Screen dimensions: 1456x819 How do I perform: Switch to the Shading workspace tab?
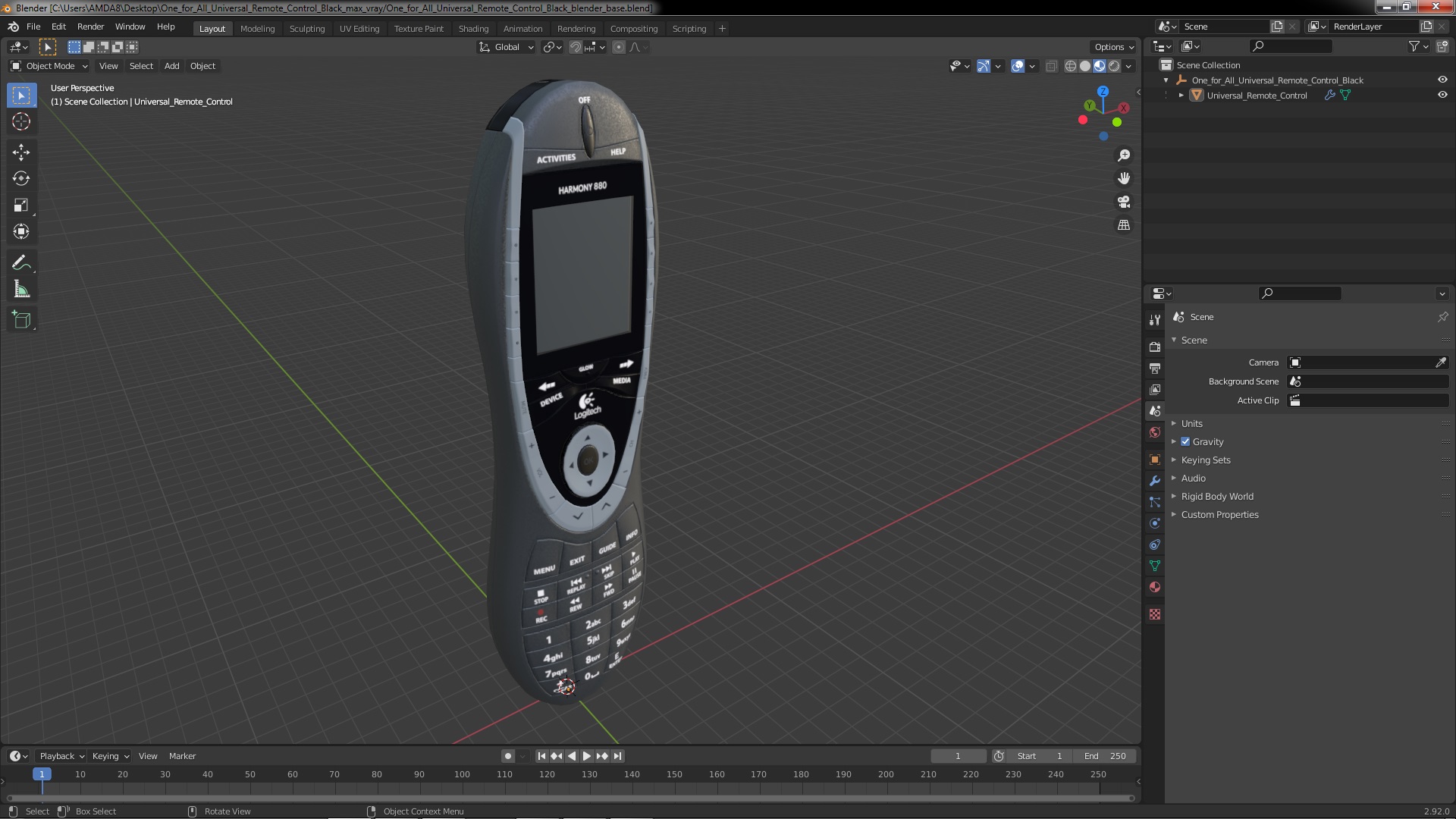(473, 29)
